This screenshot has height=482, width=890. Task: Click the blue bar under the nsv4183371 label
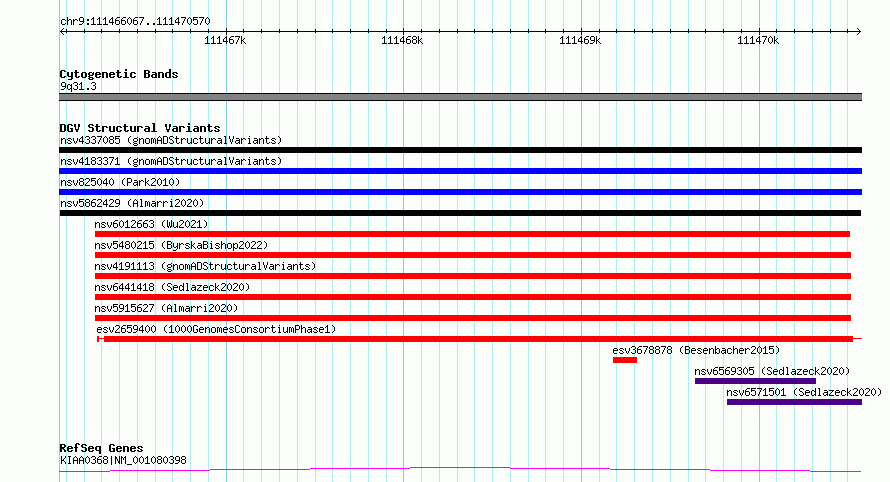pos(460,171)
